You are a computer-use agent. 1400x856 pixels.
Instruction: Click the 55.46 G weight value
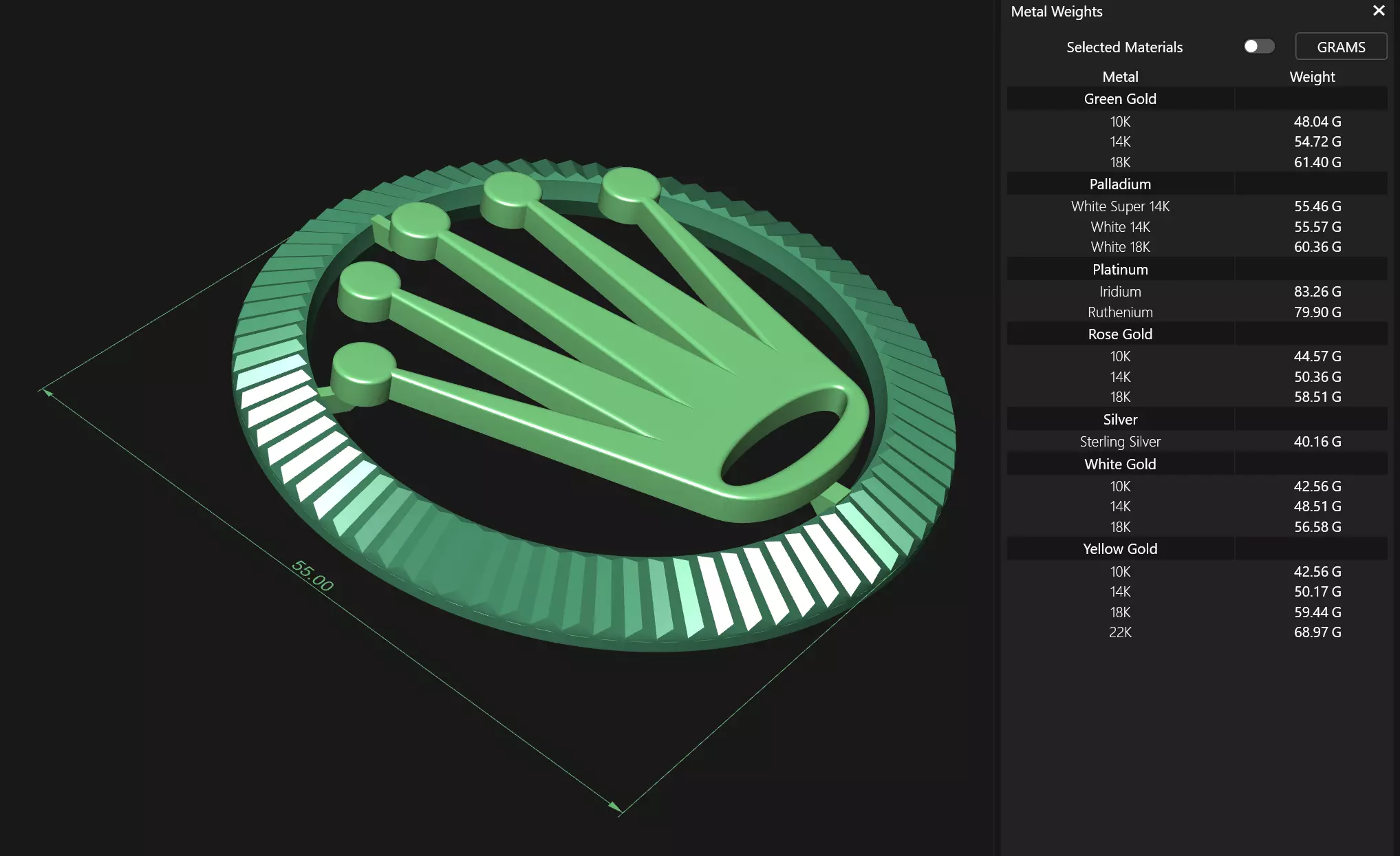coord(1317,206)
